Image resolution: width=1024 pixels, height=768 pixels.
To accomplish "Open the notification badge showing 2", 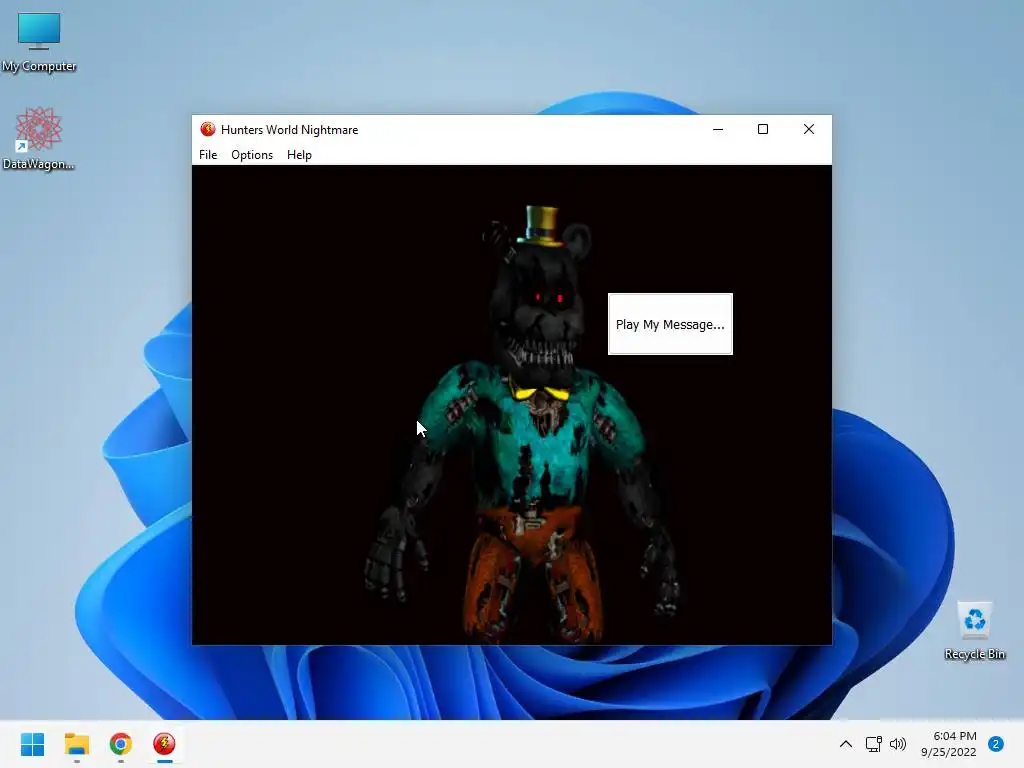I will click(x=995, y=744).
